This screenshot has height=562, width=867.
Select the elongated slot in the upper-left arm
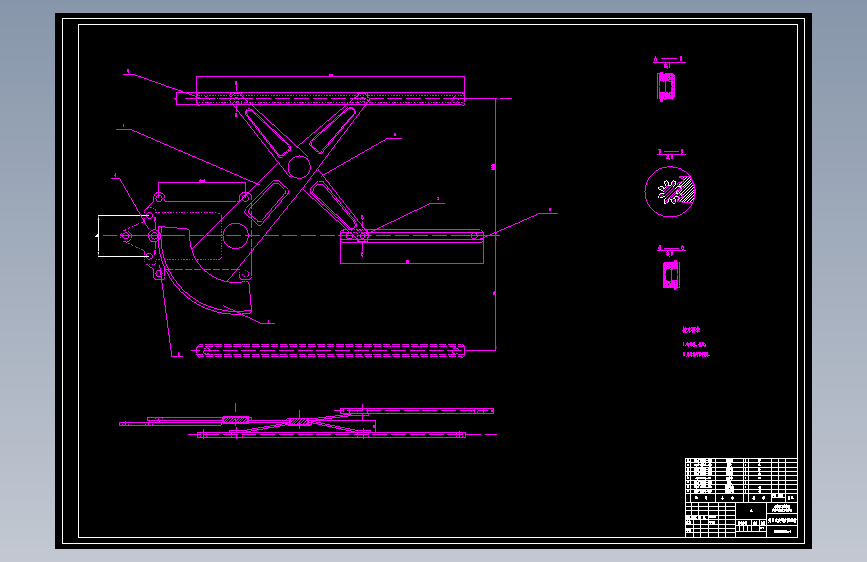click(268, 133)
